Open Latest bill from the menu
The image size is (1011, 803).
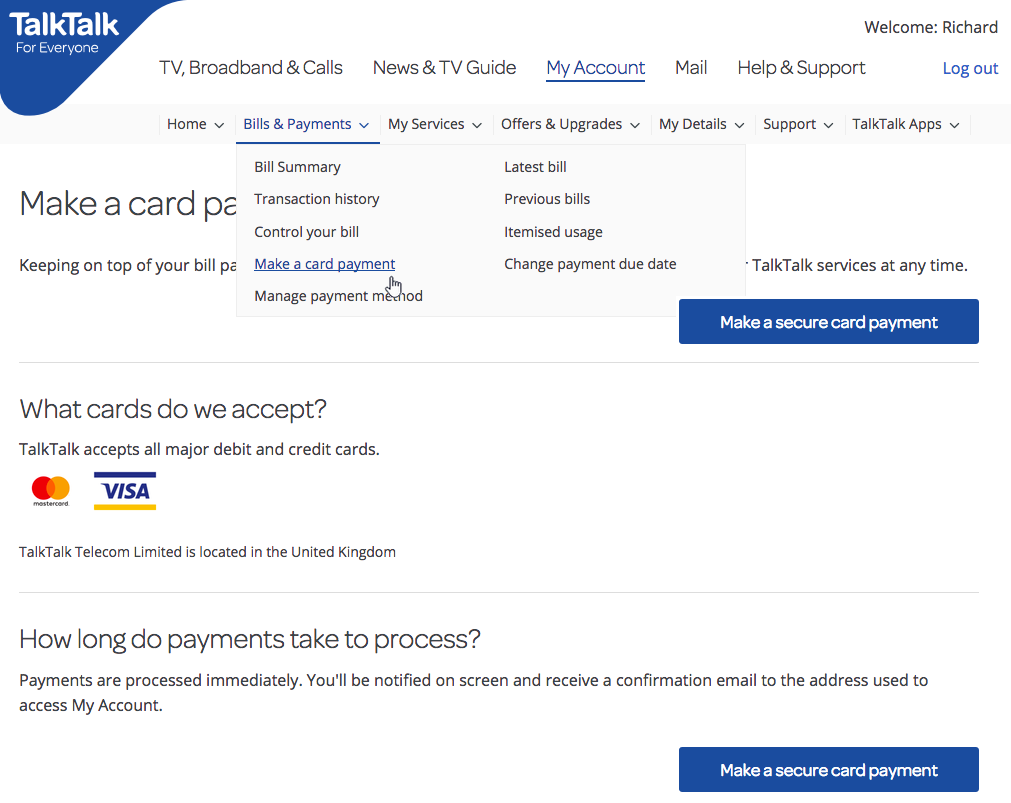coord(535,167)
